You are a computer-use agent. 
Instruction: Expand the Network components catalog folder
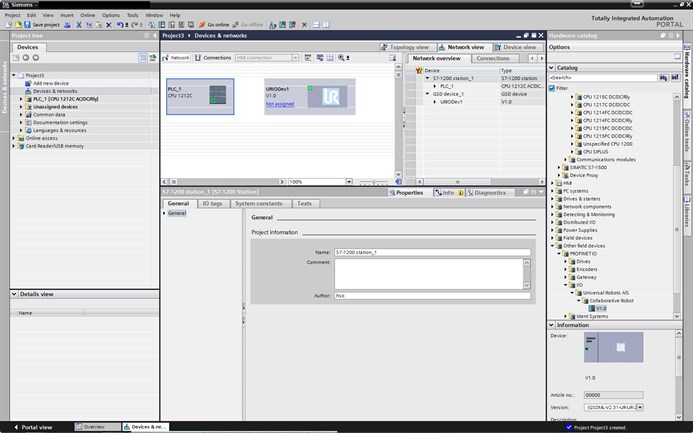(552, 207)
